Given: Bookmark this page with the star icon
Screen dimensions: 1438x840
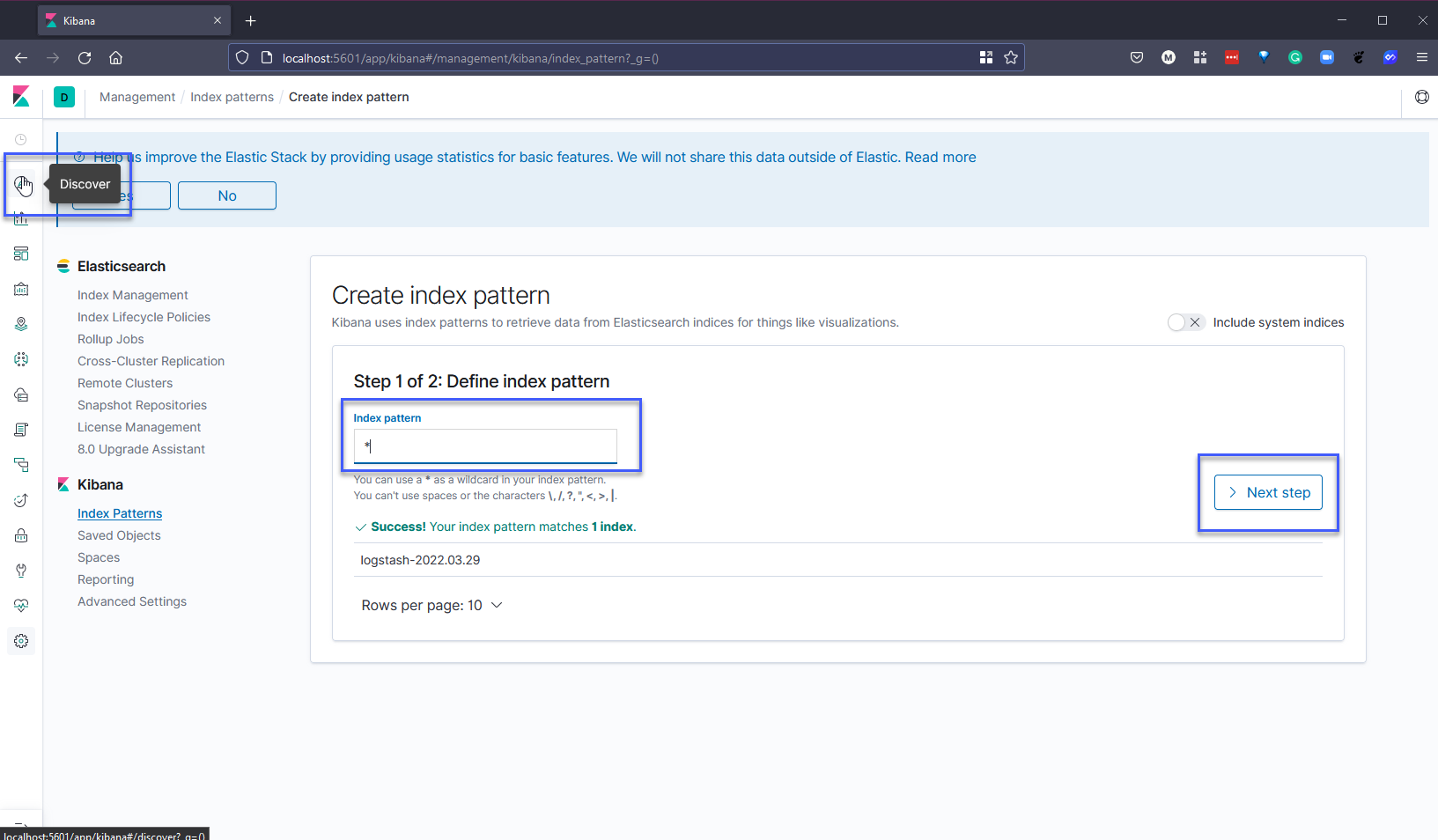Looking at the screenshot, I should (1011, 58).
